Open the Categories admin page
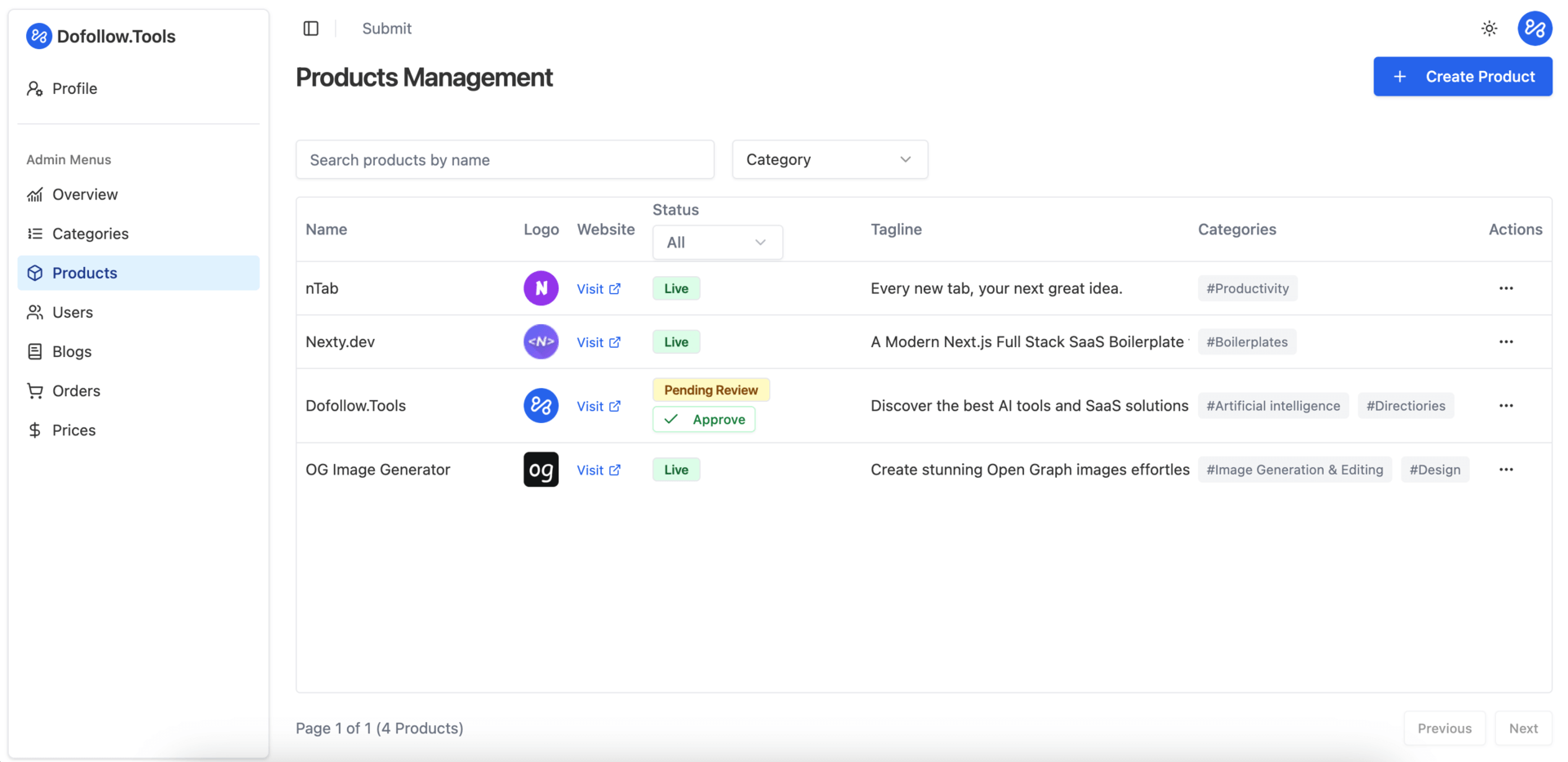Screen dimensions: 1568x762 [x=90, y=234]
